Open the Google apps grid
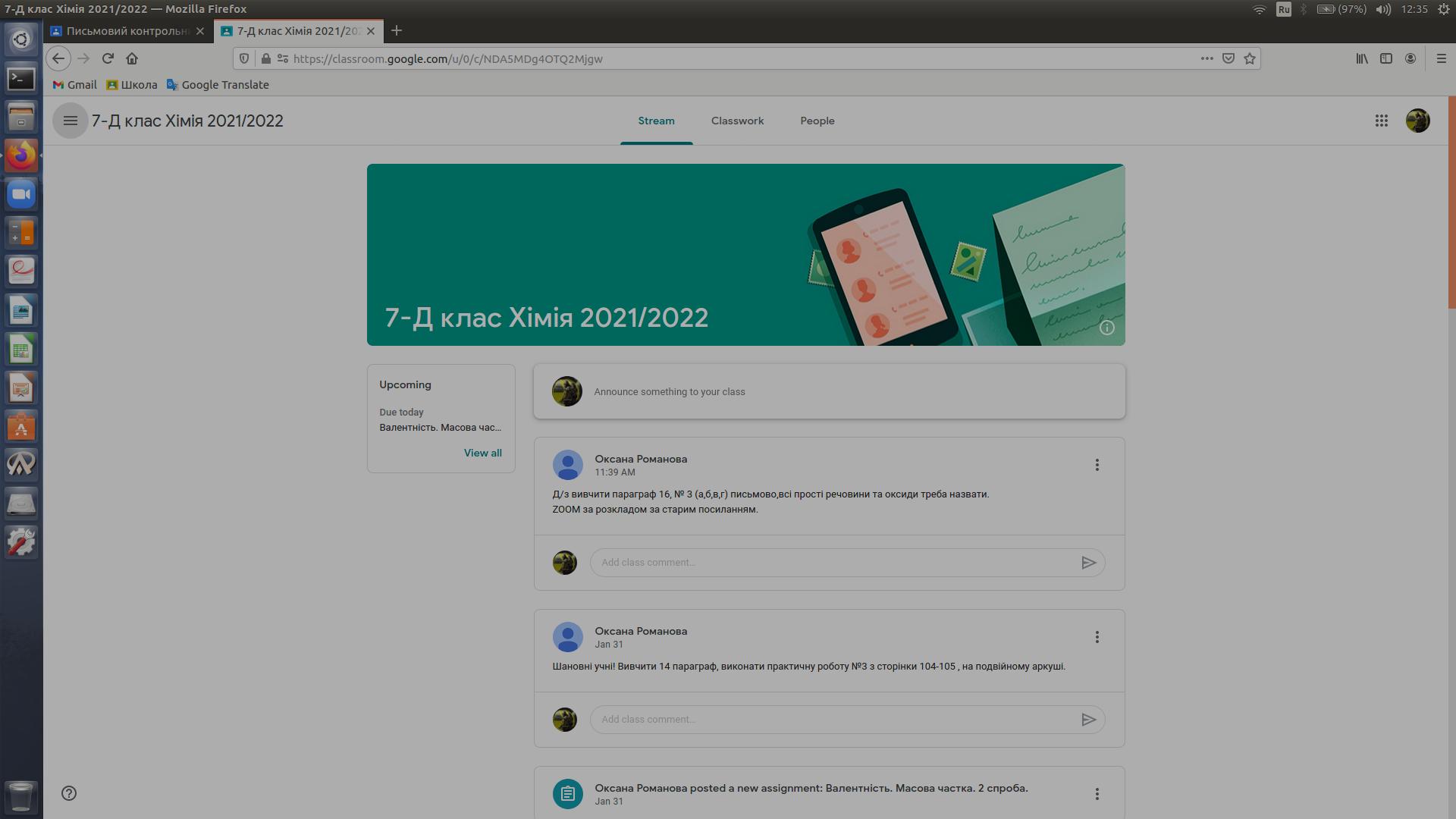 1381,121
